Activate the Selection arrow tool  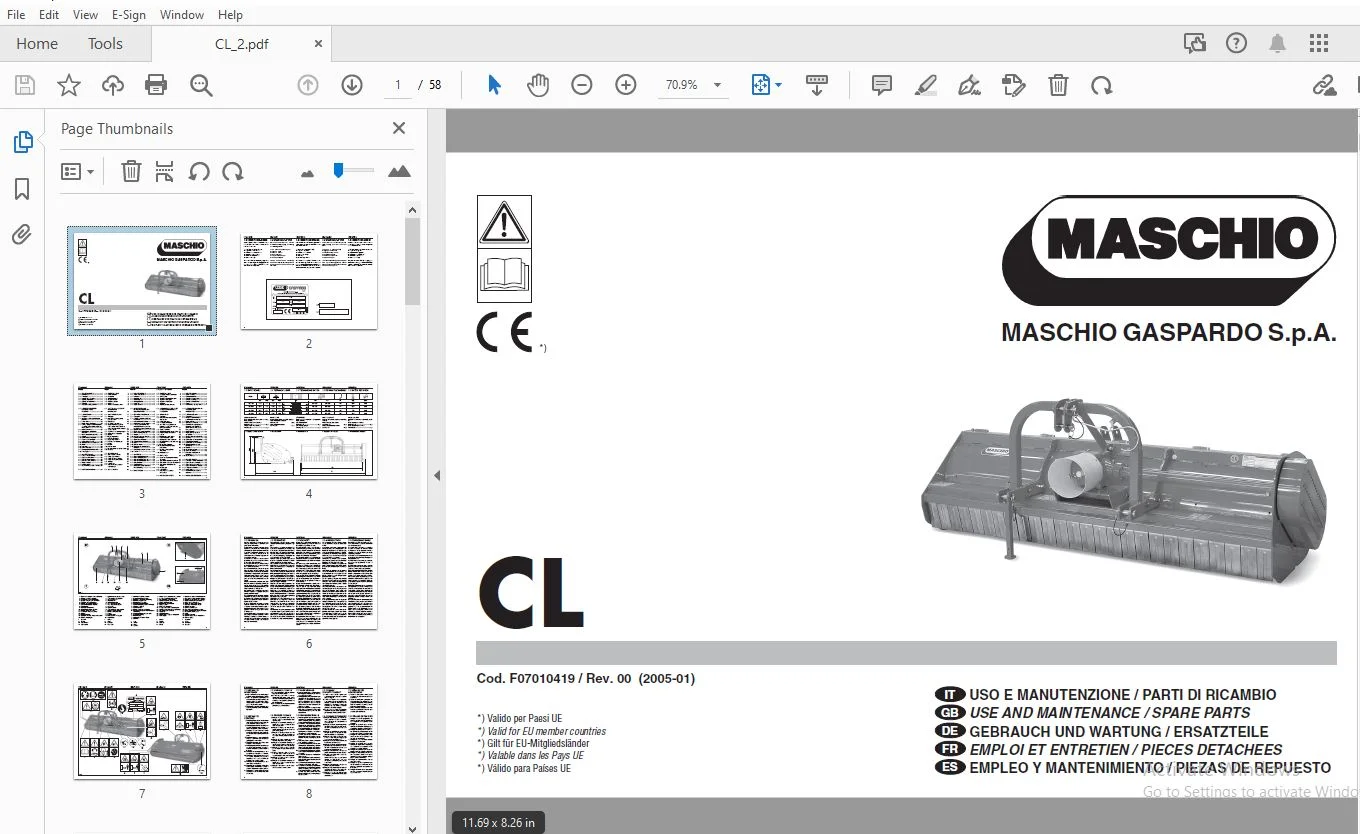point(494,86)
